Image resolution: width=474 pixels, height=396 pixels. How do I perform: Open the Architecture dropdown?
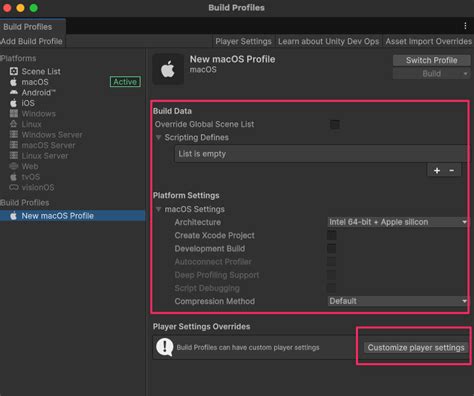(x=398, y=222)
